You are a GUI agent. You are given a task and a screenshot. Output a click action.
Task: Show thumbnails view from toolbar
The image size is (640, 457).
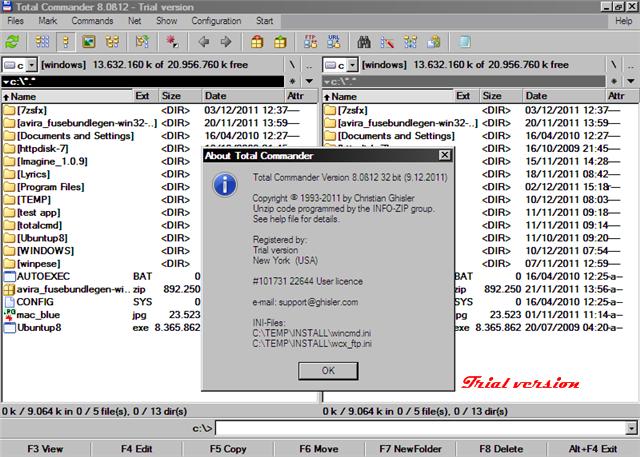[89, 42]
